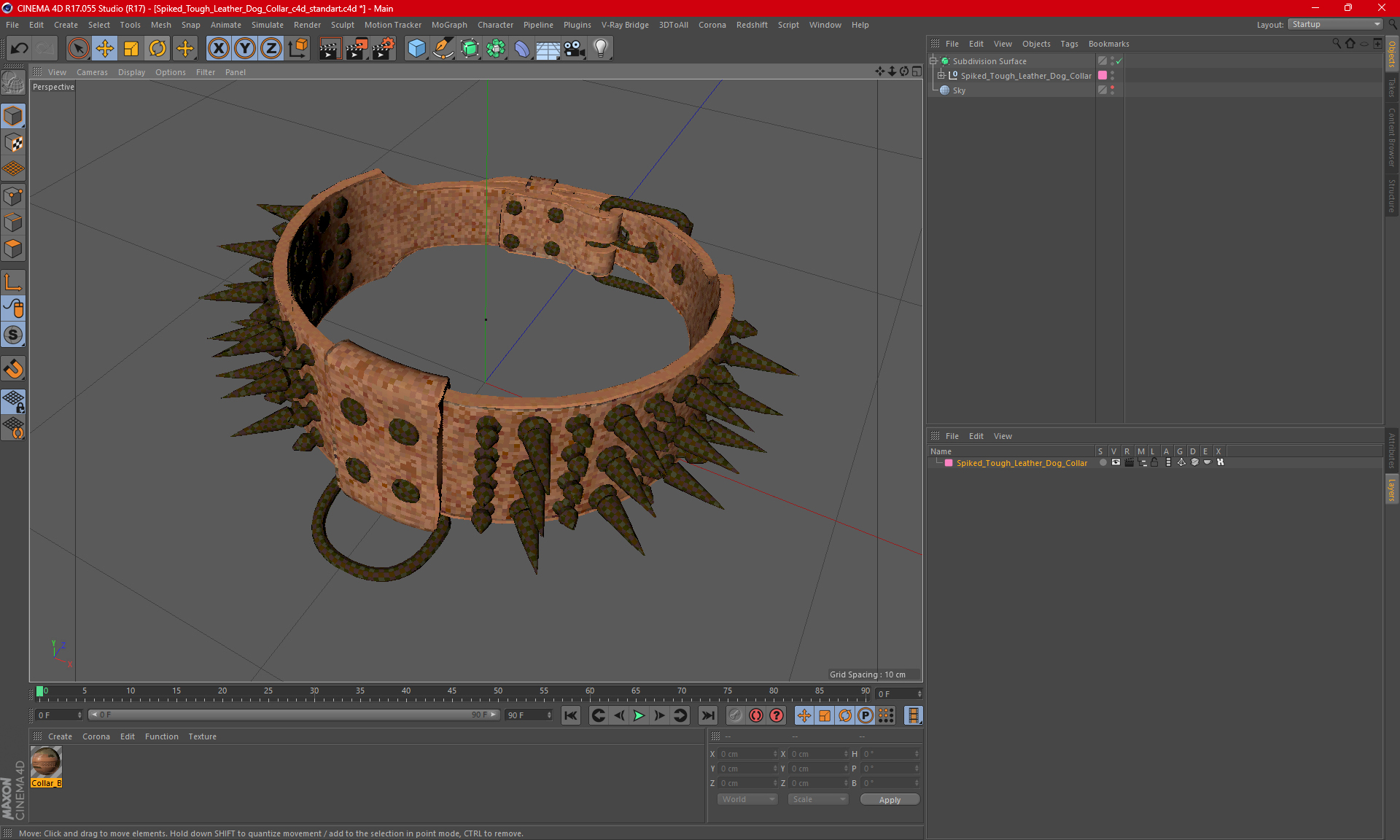Switch to Model mode in left sidebar
The width and height of the screenshot is (1400, 840).
coord(13,117)
